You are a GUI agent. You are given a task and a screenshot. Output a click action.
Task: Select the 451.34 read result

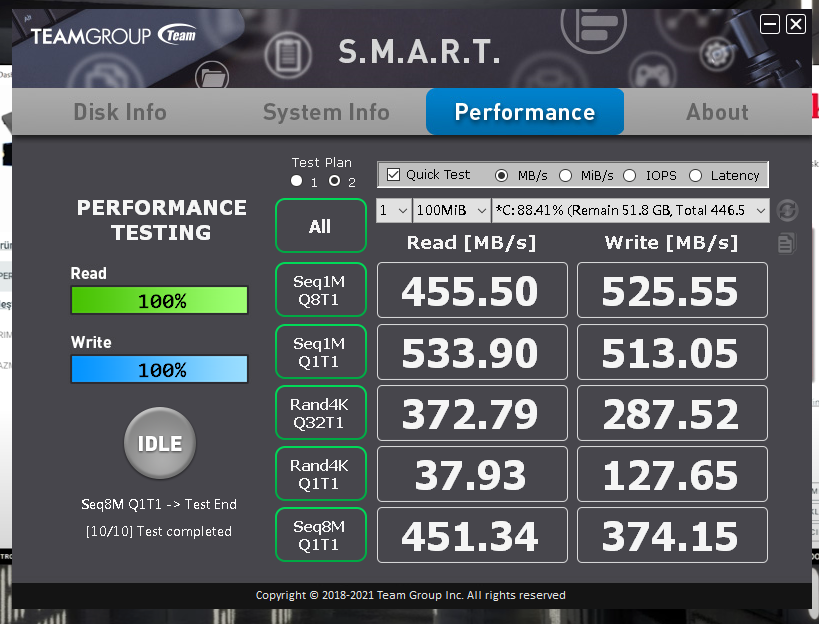click(x=472, y=535)
